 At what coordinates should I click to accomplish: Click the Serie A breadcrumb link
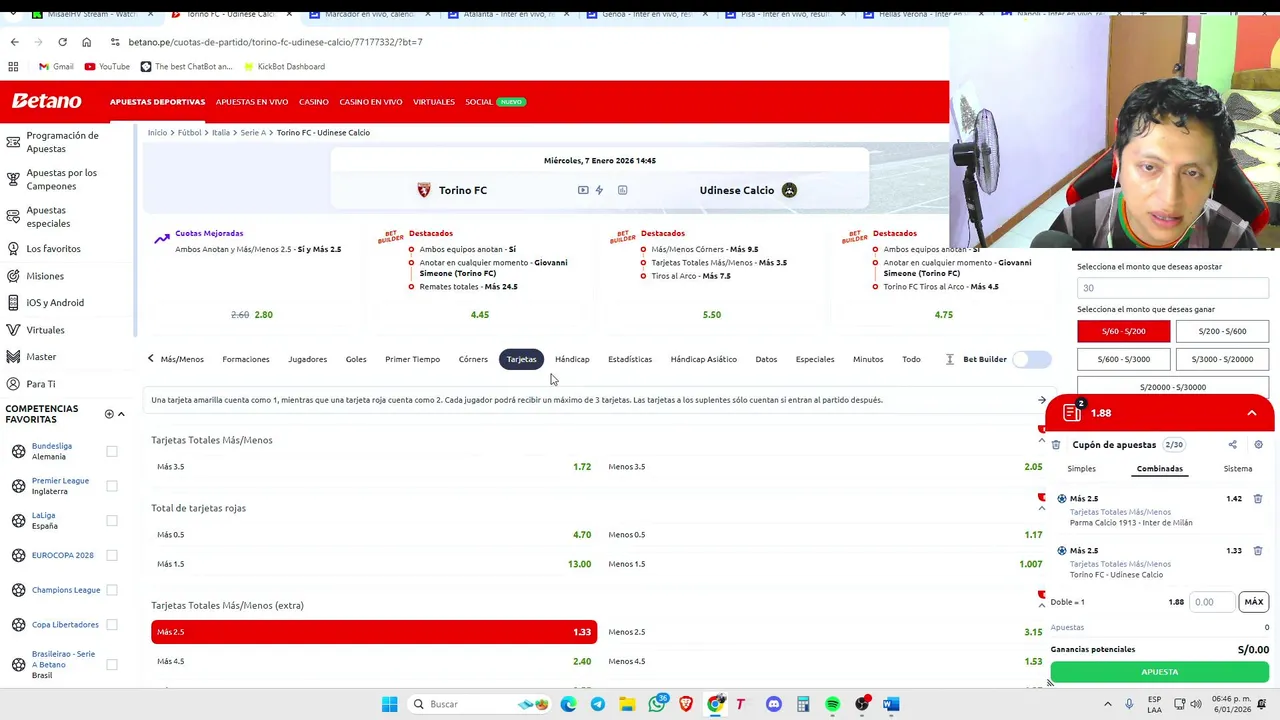[253, 132]
